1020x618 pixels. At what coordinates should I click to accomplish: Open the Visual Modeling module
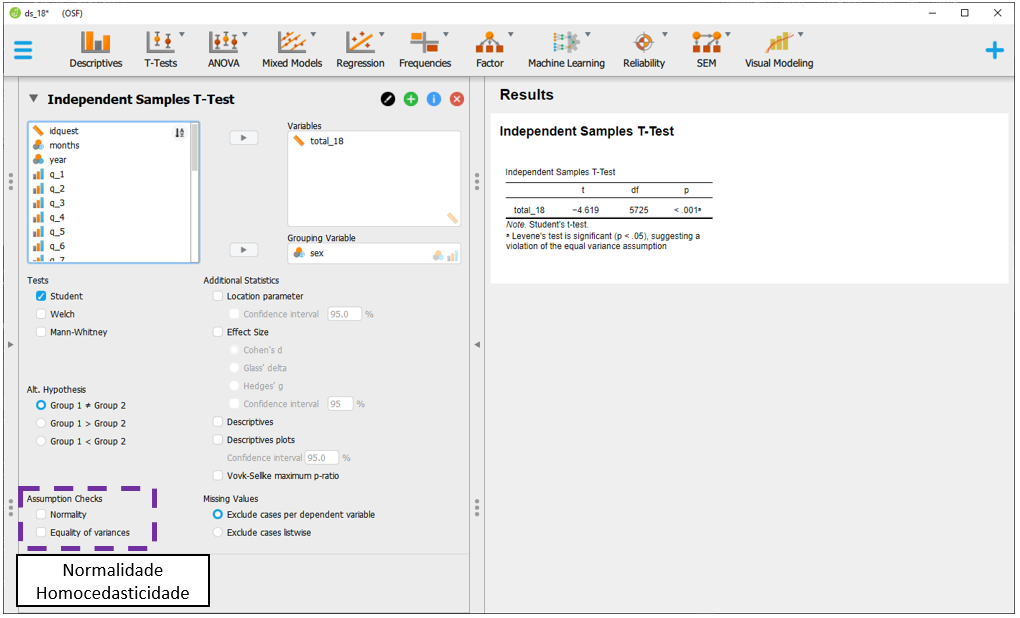coord(779,50)
